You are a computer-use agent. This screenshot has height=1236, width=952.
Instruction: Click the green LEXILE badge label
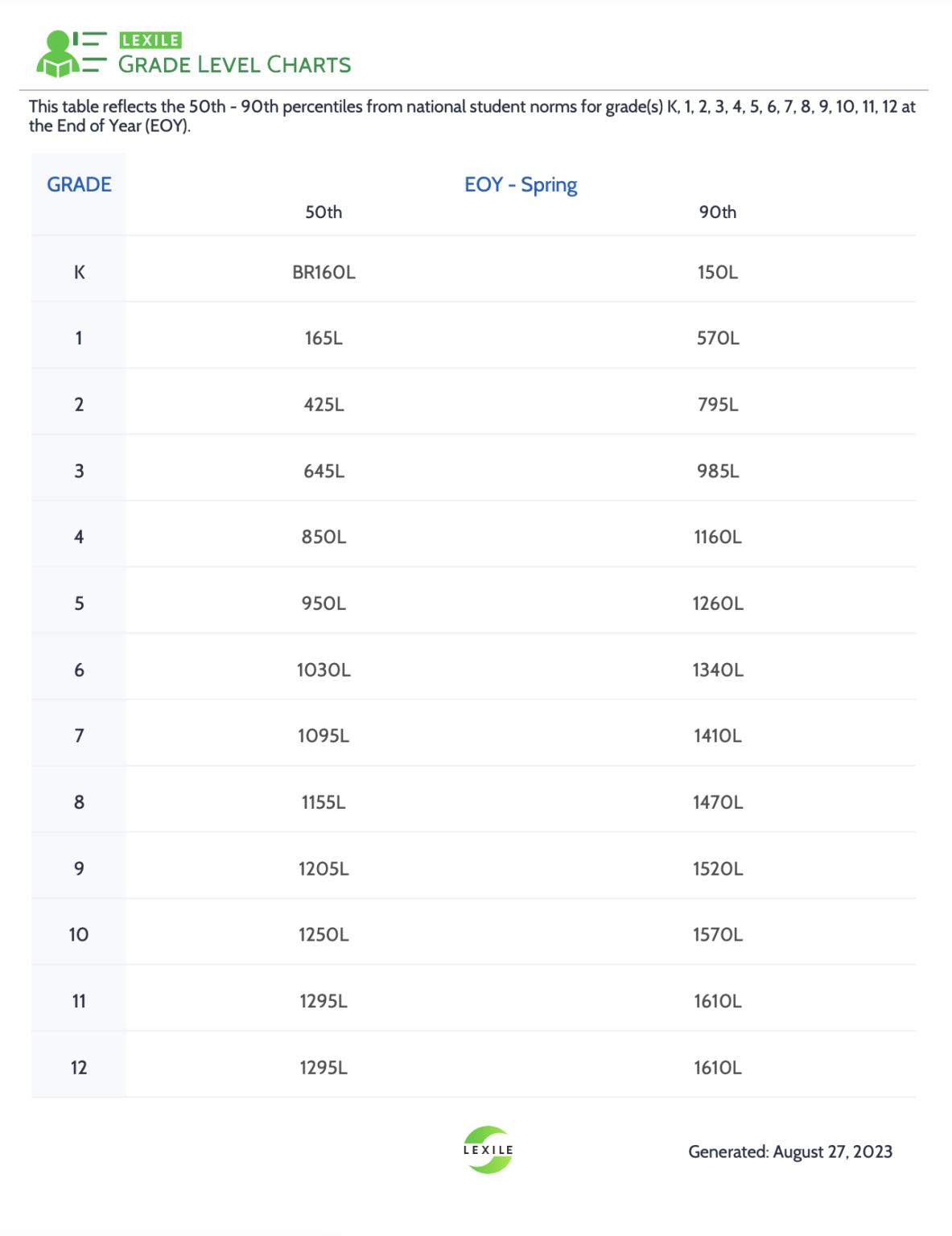click(x=150, y=40)
